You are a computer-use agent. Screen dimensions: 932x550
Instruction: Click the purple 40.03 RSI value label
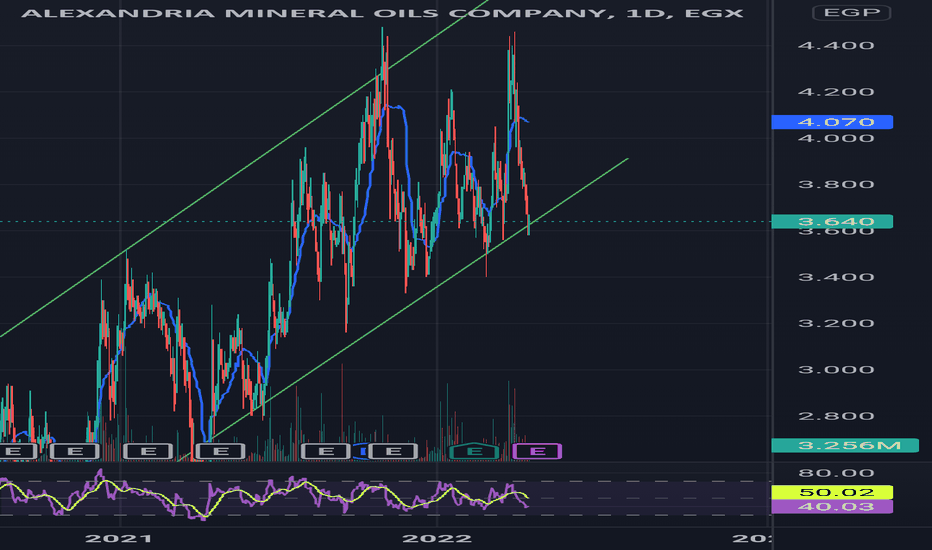[832, 507]
